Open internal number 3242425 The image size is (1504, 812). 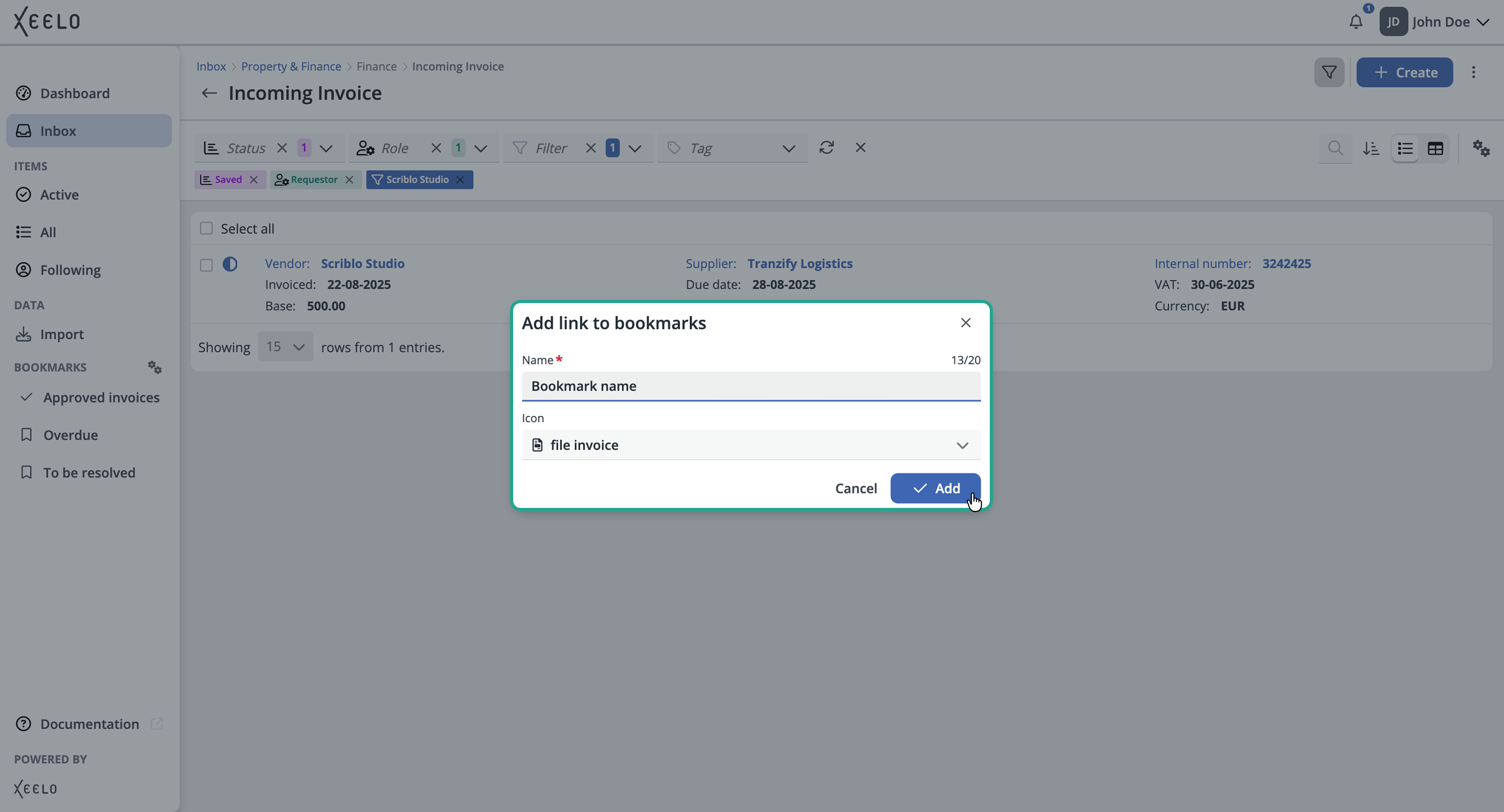[1286, 263]
